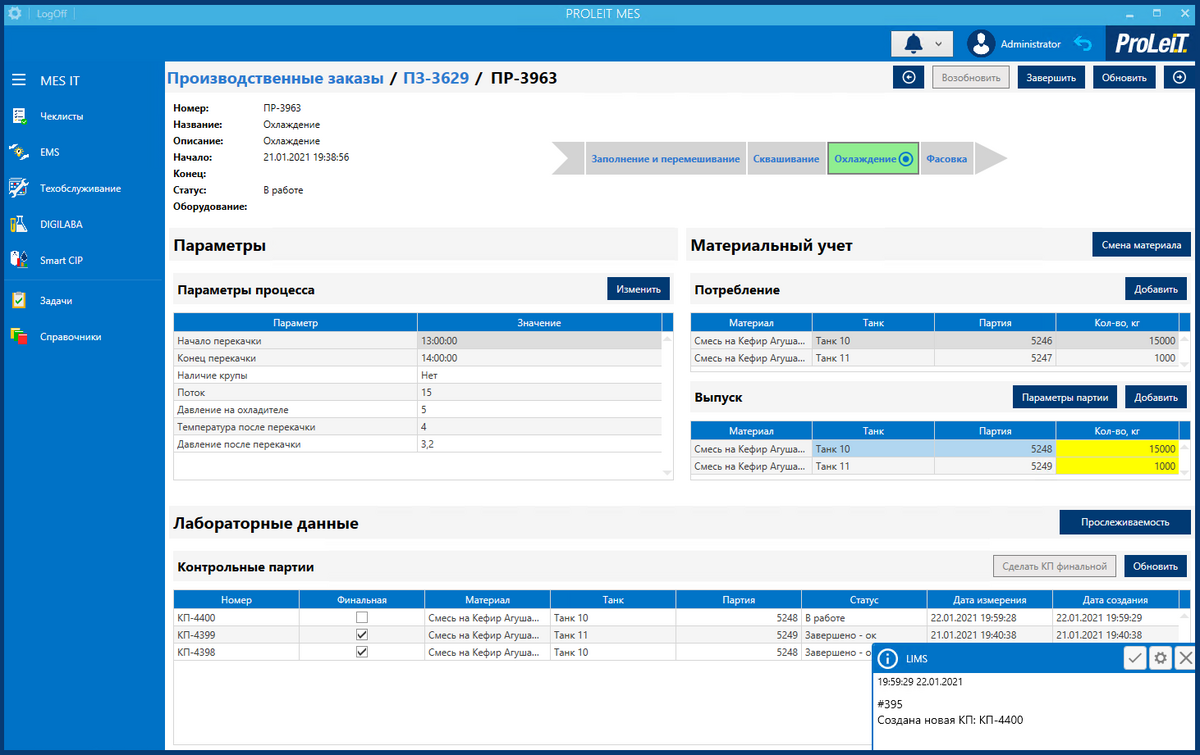The height and width of the screenshot is (755, 1200).
Task: Go to Техобслуживание in the sidebar
Action: pos(82,188)
